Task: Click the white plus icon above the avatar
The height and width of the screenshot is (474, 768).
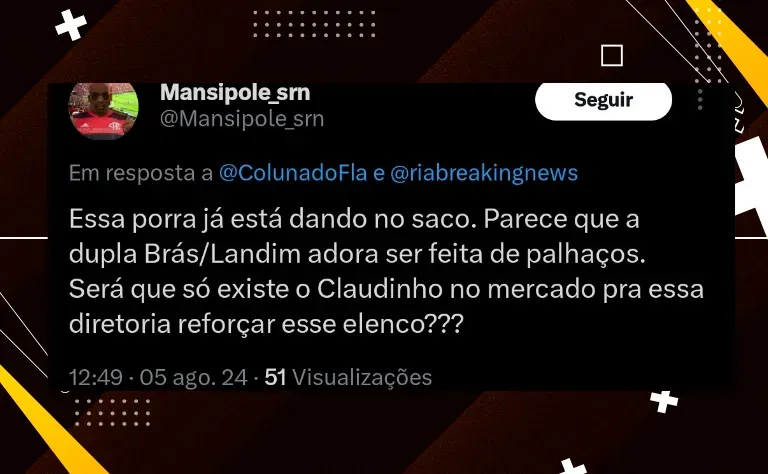Action: [x=71, y=24]
